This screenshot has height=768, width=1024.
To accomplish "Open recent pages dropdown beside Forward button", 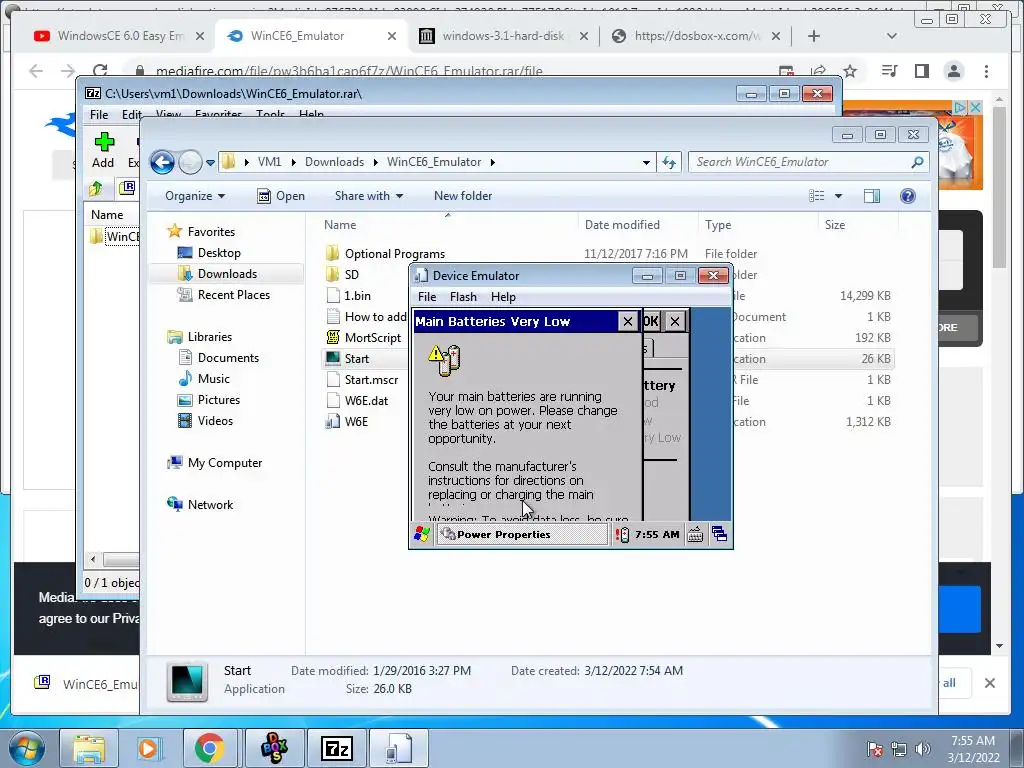I will (x=210, y=163).
